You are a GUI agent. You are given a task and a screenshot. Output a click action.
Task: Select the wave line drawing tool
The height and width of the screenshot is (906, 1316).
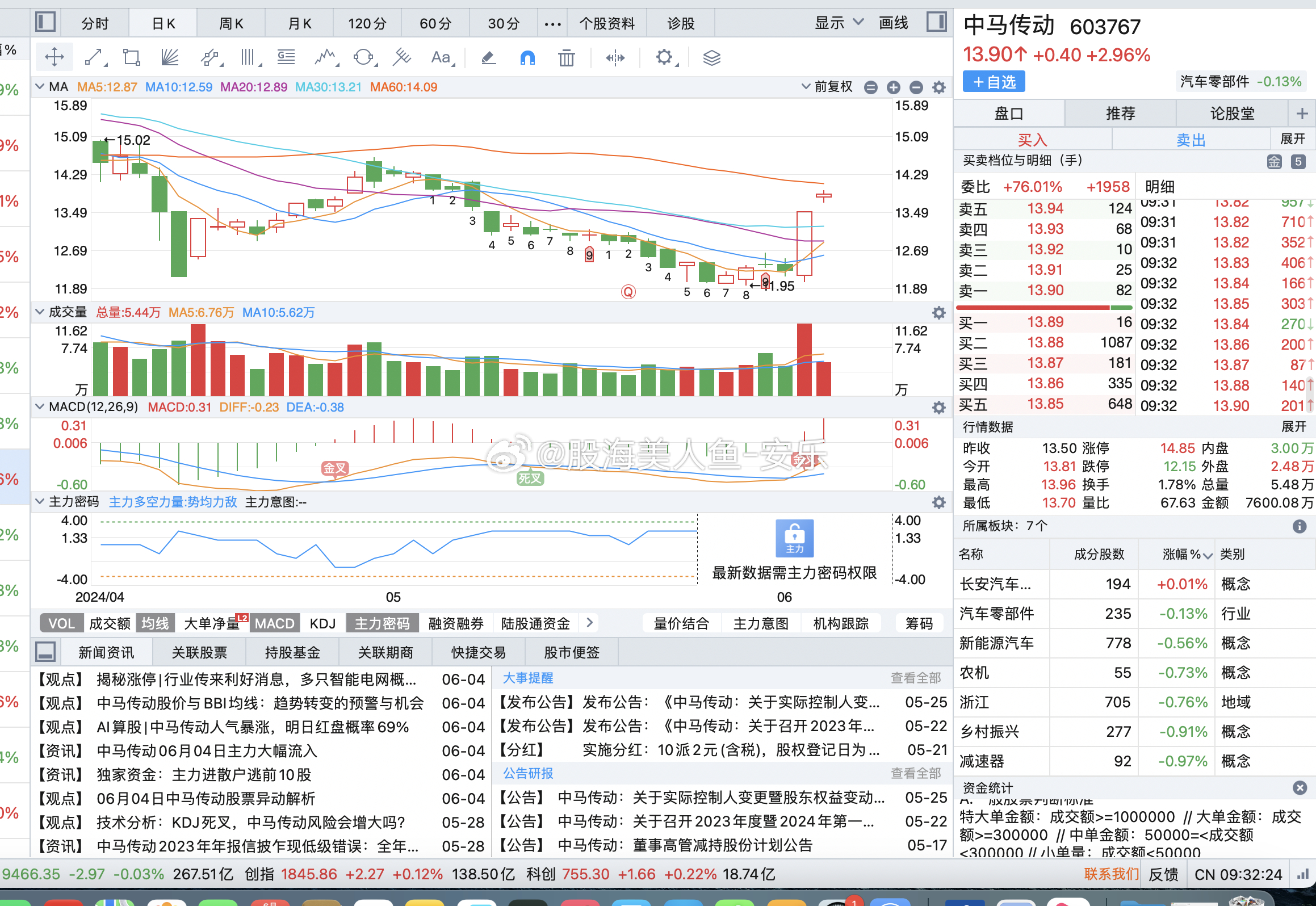pyautogui.click(x=326, y=57)
